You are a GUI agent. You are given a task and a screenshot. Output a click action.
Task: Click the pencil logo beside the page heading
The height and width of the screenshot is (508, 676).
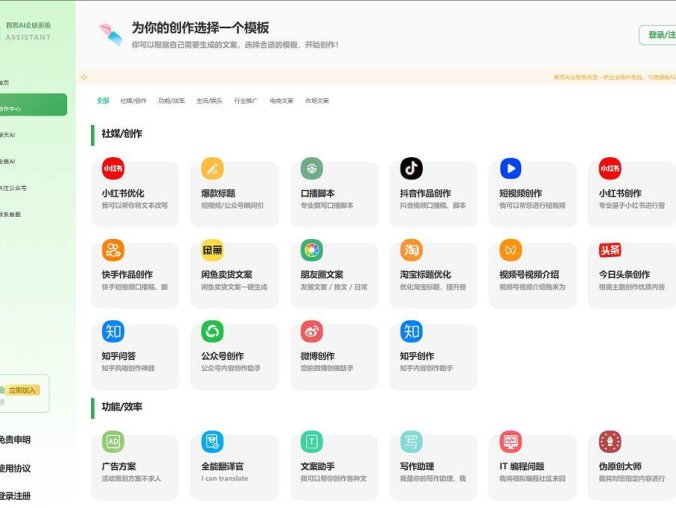pyautogui.click(x=111, y=34)
